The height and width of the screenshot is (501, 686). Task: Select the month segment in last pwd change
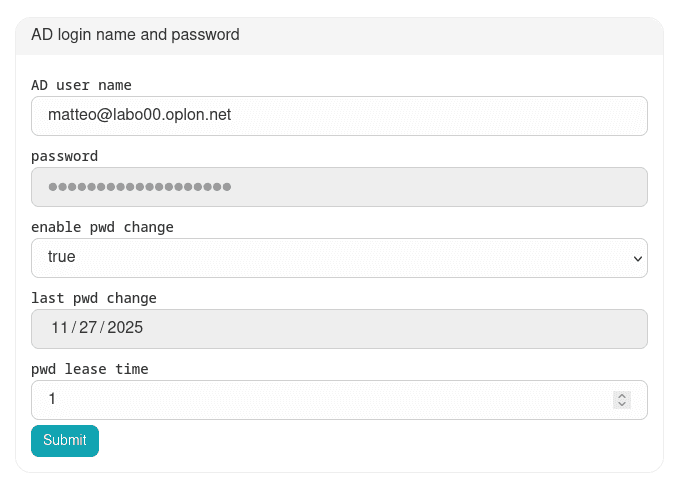pyautogui.click(x=59, y=329)
